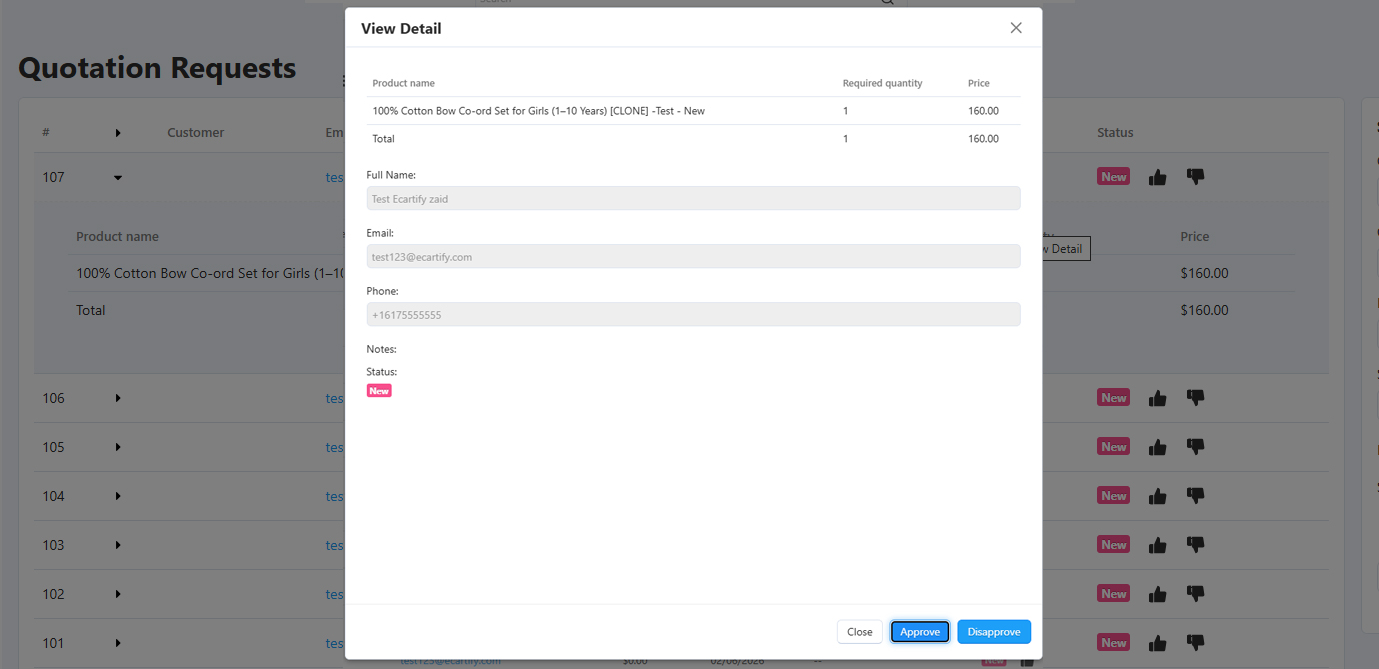Click the New status badge in dialog
This screenshot has height=669, width=1379.
[379, 391]
